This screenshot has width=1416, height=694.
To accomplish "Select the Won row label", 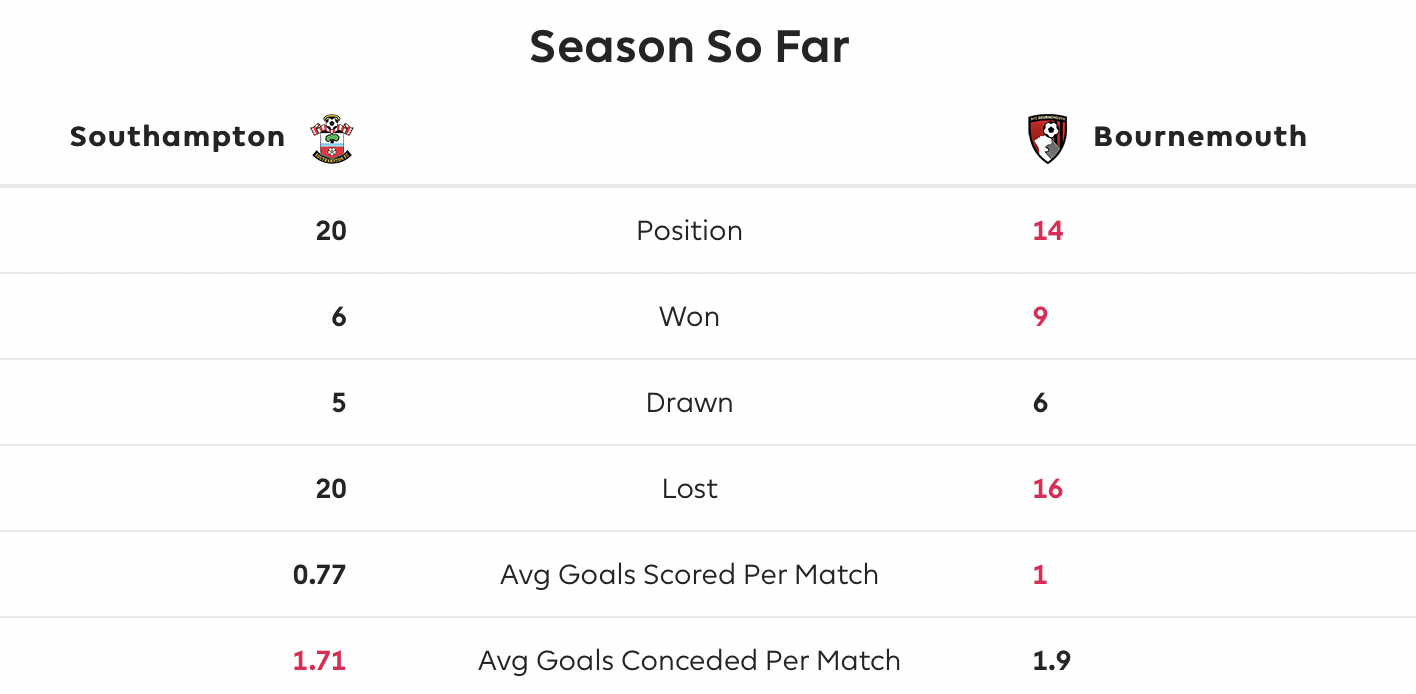I will click(x=689, y=317).
